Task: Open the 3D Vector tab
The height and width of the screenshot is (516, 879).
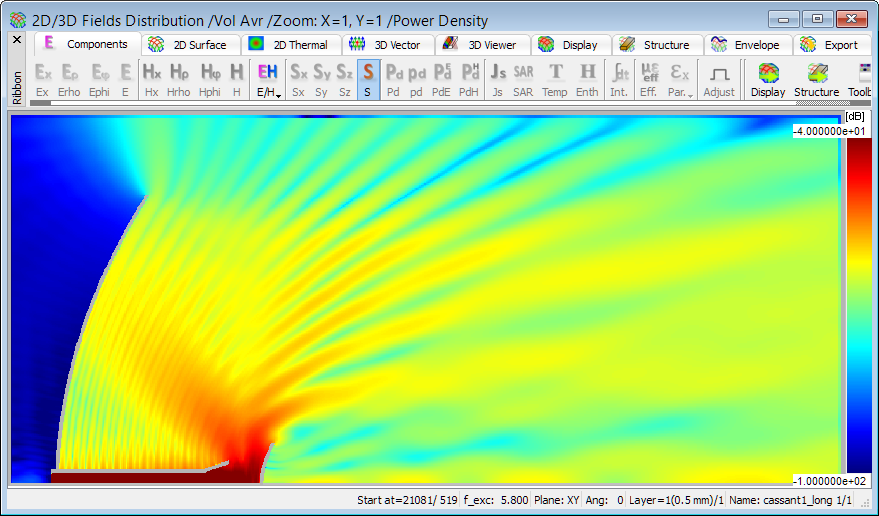Action: tap(388, 45)
